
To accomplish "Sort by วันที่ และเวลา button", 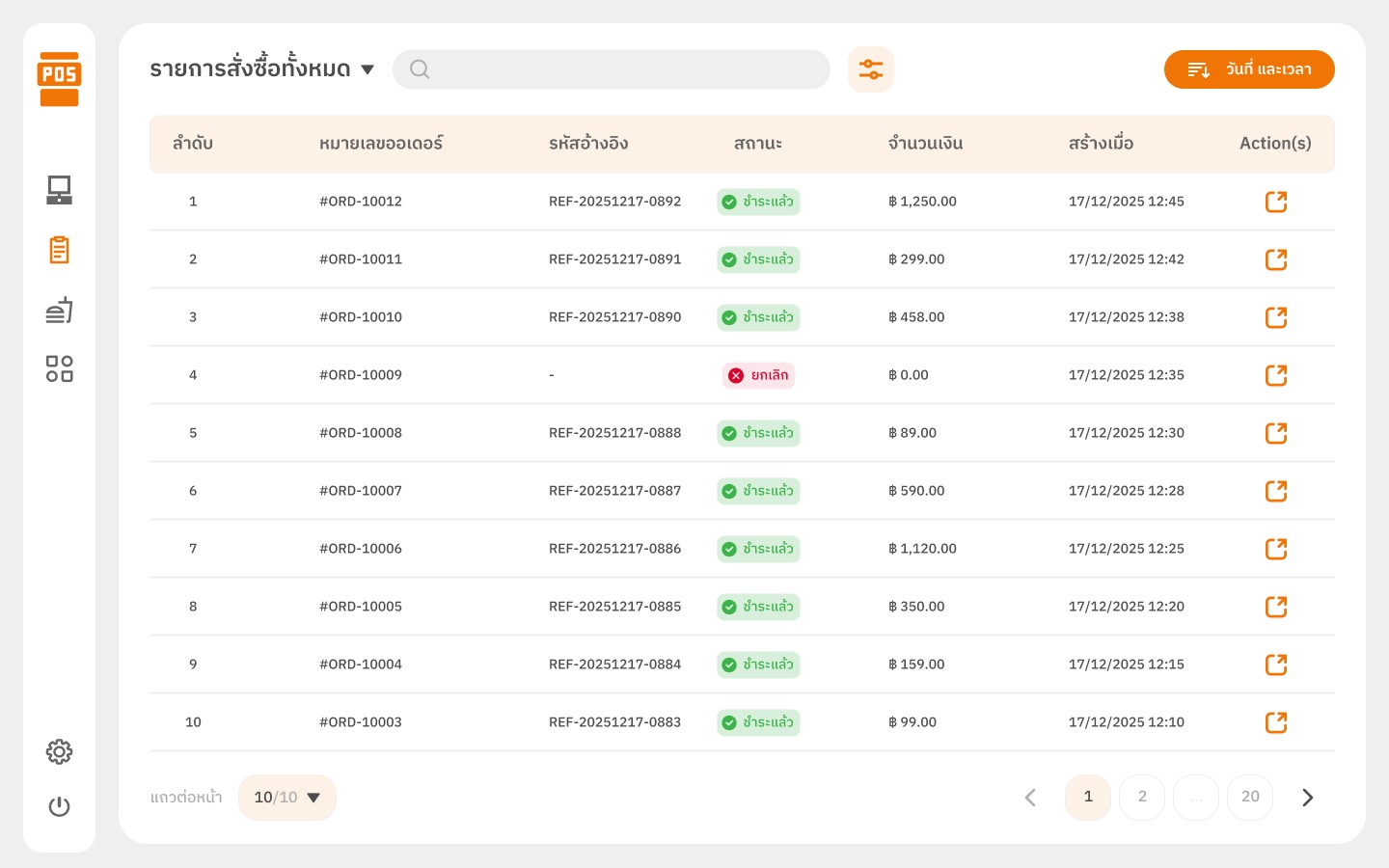I will tap(1248, 69).
